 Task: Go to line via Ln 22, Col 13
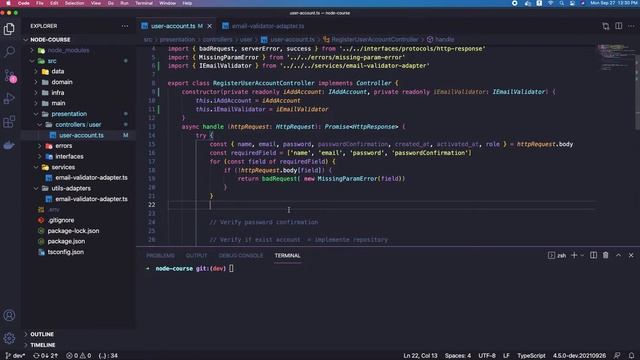[x=420, y=356]
